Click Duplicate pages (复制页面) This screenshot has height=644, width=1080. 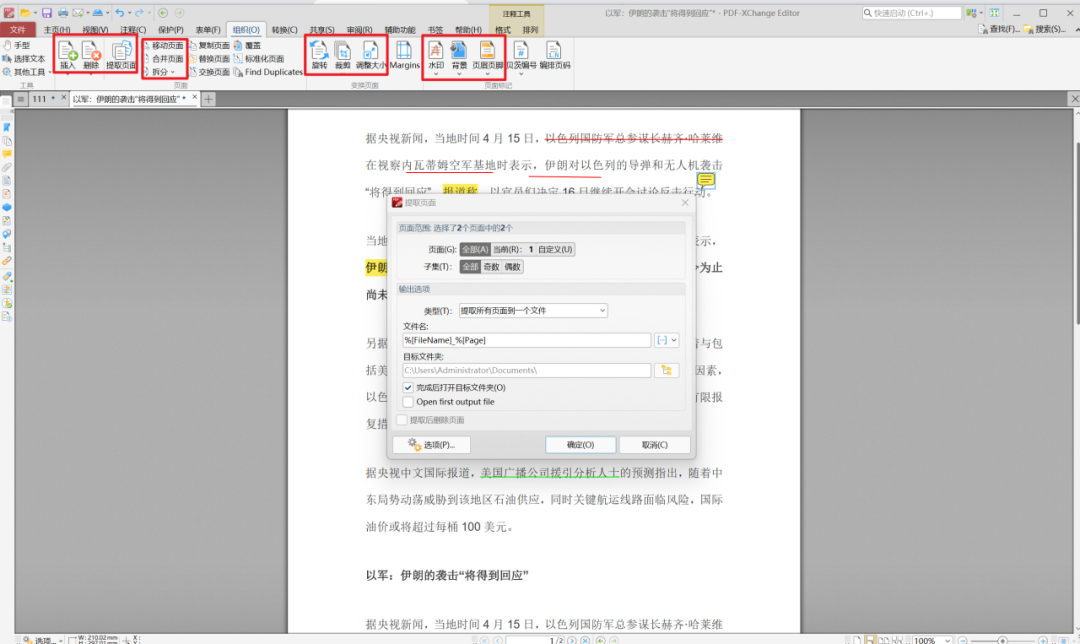coord(209,45)
